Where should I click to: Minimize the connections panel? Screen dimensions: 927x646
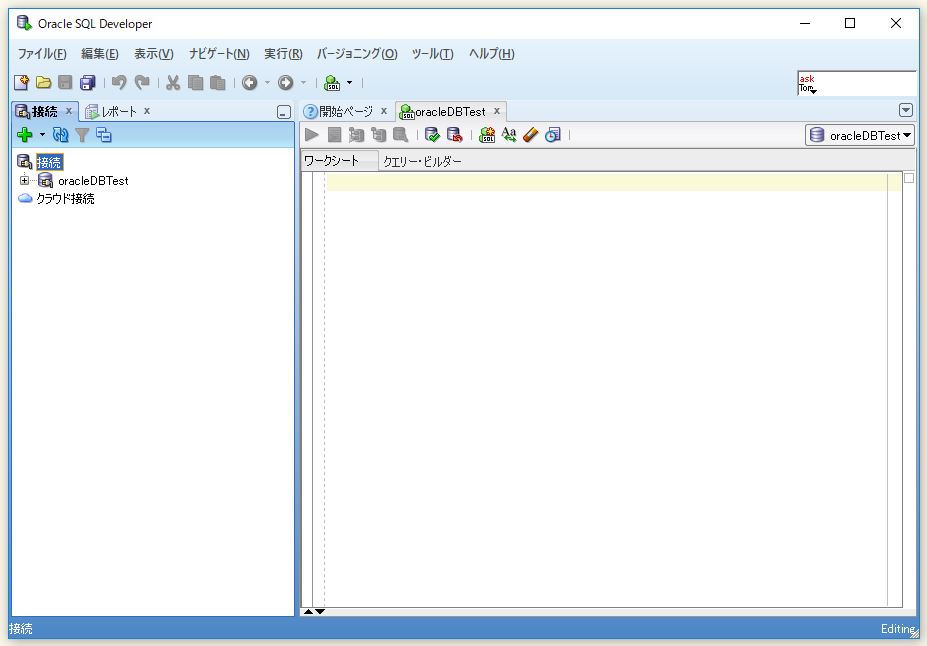pos(284,112)
